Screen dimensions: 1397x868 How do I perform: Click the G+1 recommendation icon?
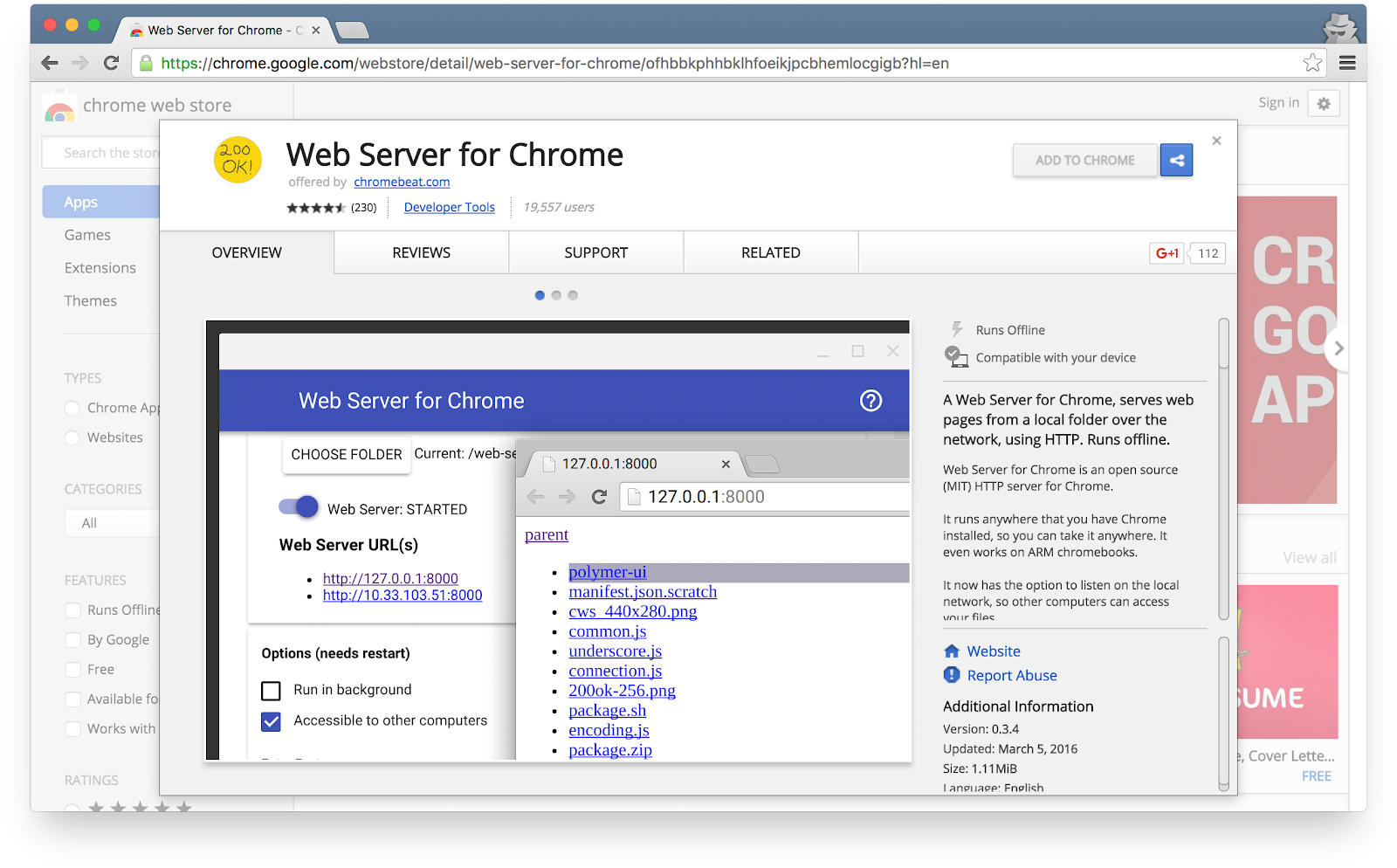[1166, 252]
